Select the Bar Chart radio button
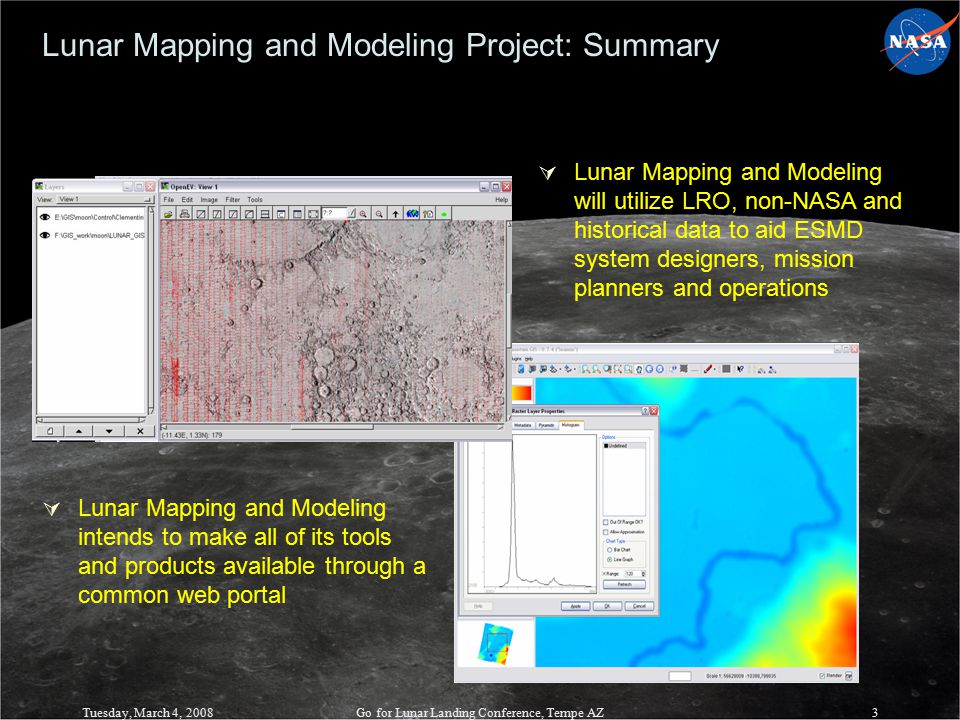The height and width of the screenshot is (720, 960). pyautogui.click(x=609, y=550)
